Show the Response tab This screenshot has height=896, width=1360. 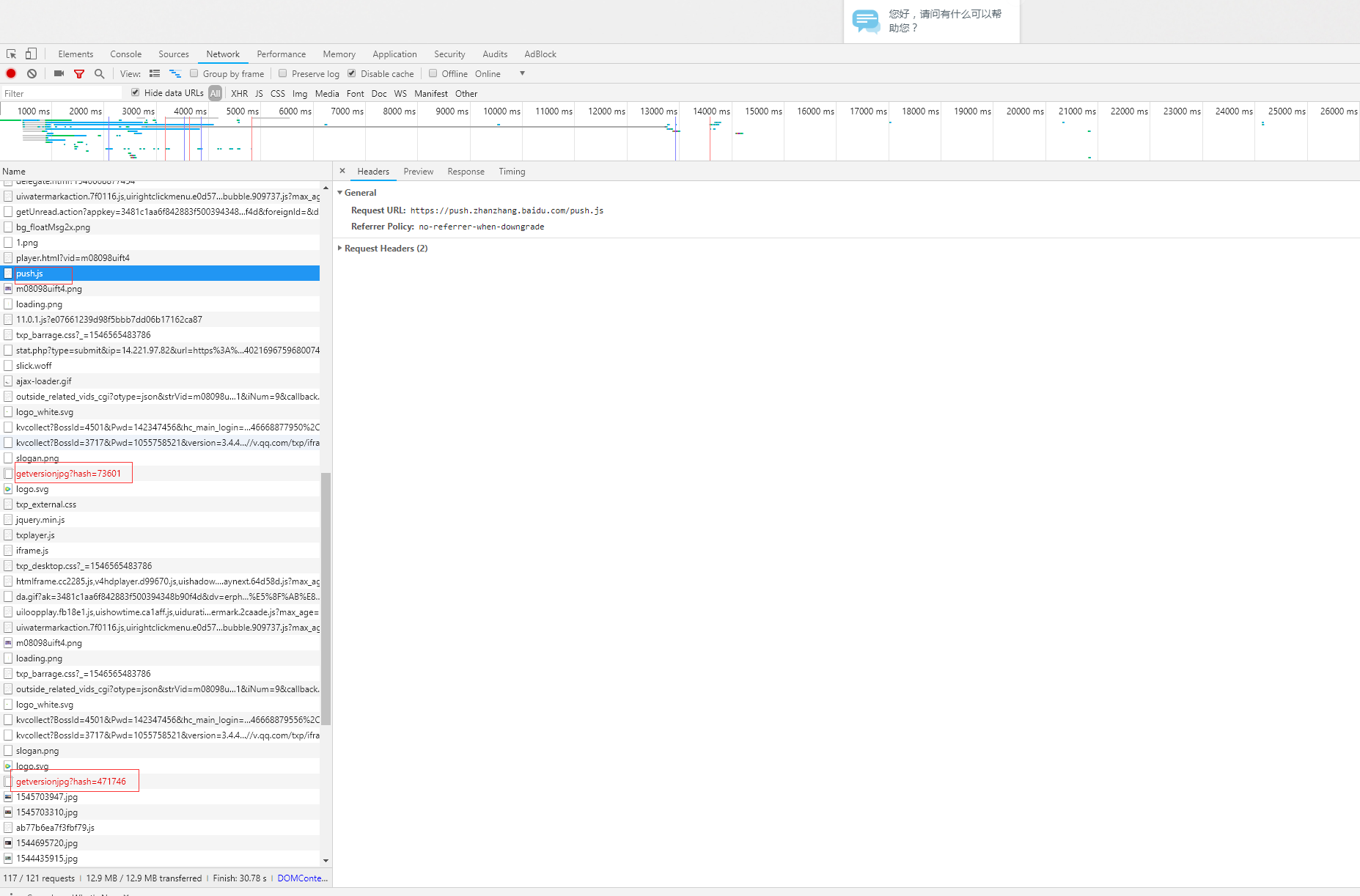pos(466,172)
